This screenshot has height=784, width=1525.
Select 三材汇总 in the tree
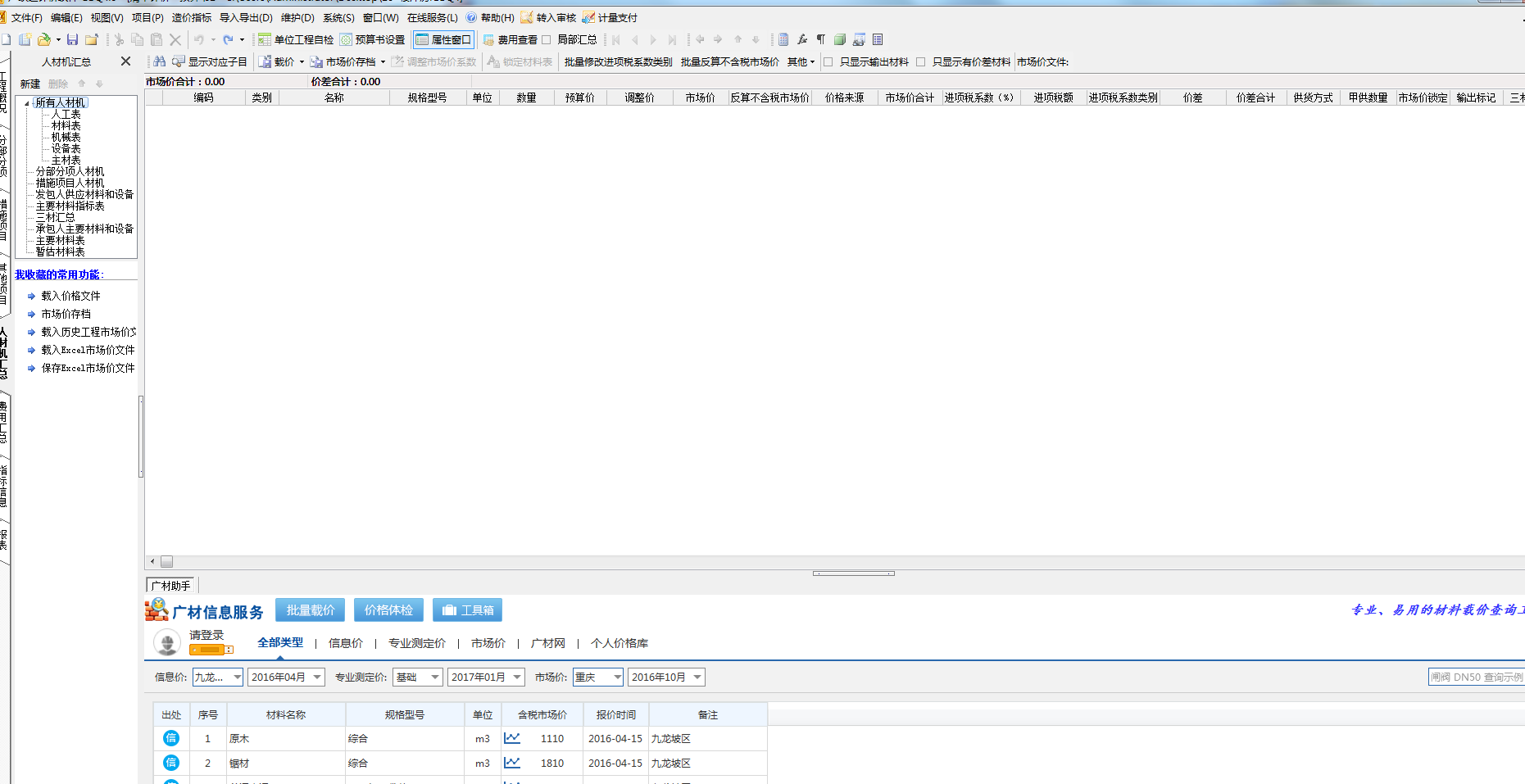click(x=55, y=217)
